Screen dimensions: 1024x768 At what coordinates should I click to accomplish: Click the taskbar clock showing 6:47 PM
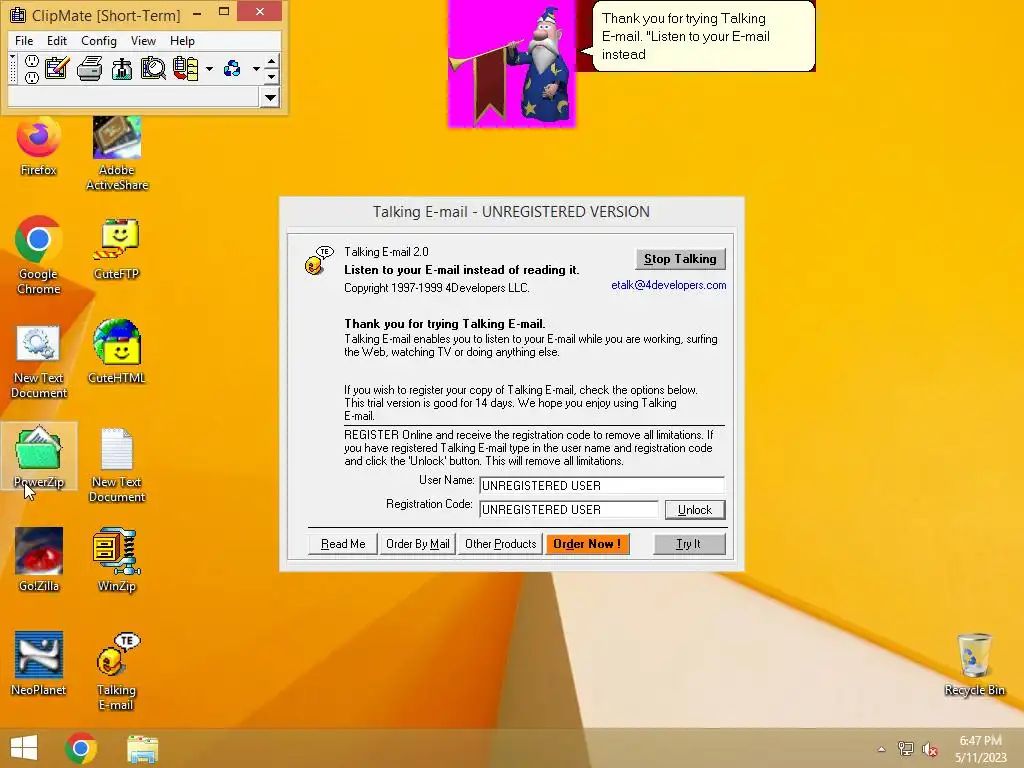click(980, 749)
